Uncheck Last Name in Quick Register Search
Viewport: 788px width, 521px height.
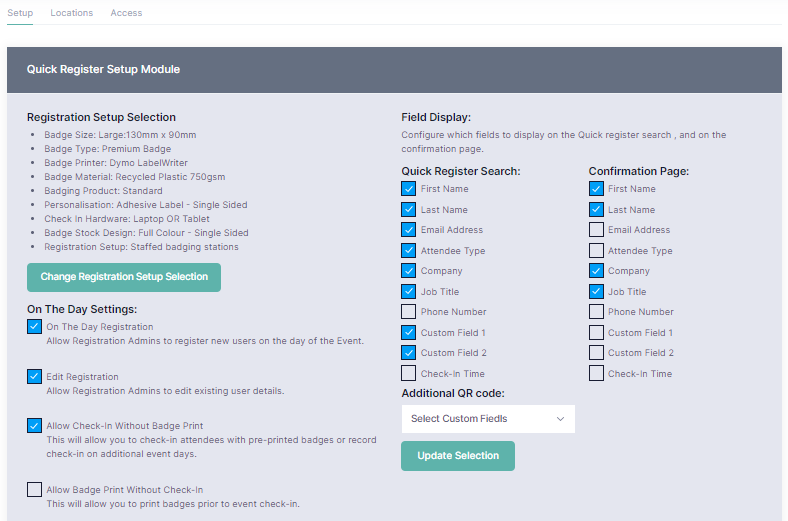point(409,210)
